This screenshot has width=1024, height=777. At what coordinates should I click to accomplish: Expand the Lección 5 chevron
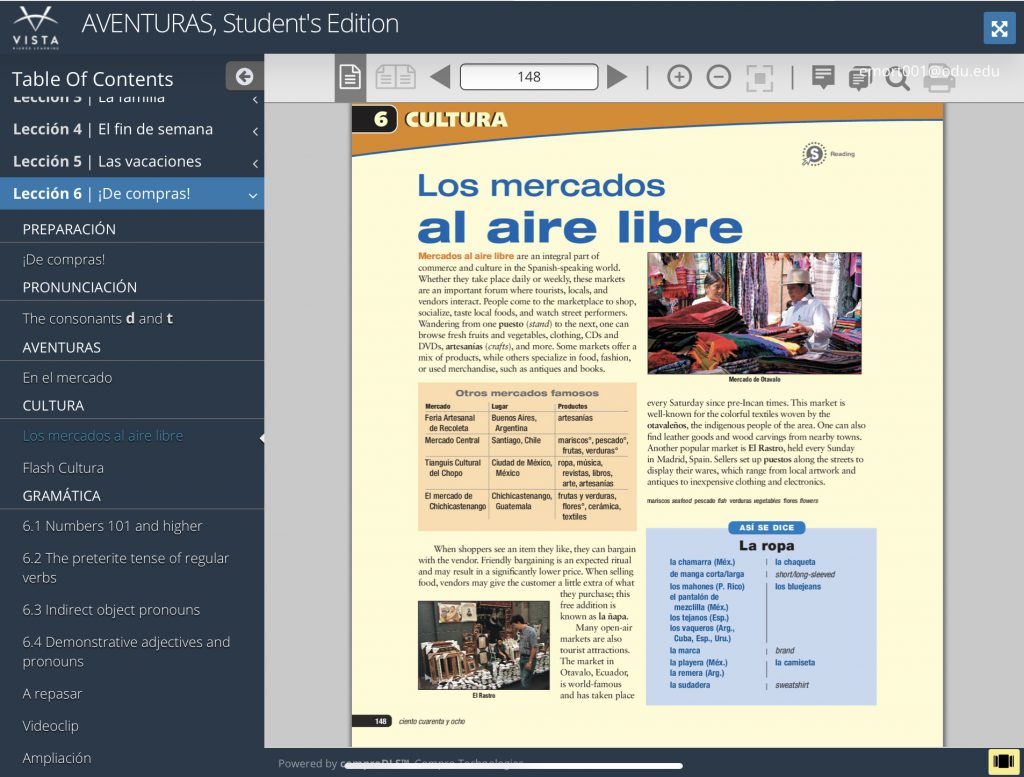click(x=255, y=163)
